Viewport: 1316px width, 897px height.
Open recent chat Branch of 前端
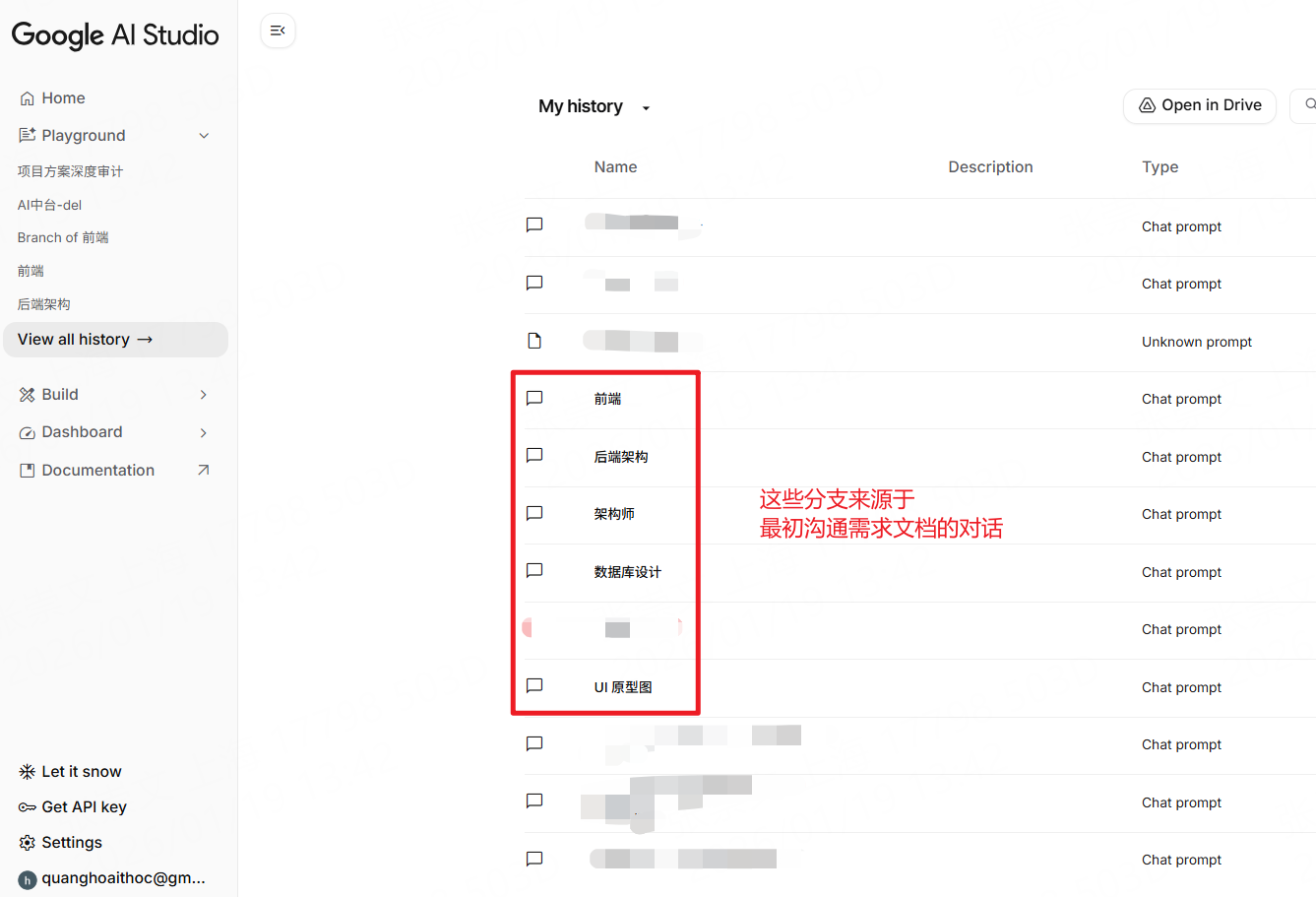point(63,237)
